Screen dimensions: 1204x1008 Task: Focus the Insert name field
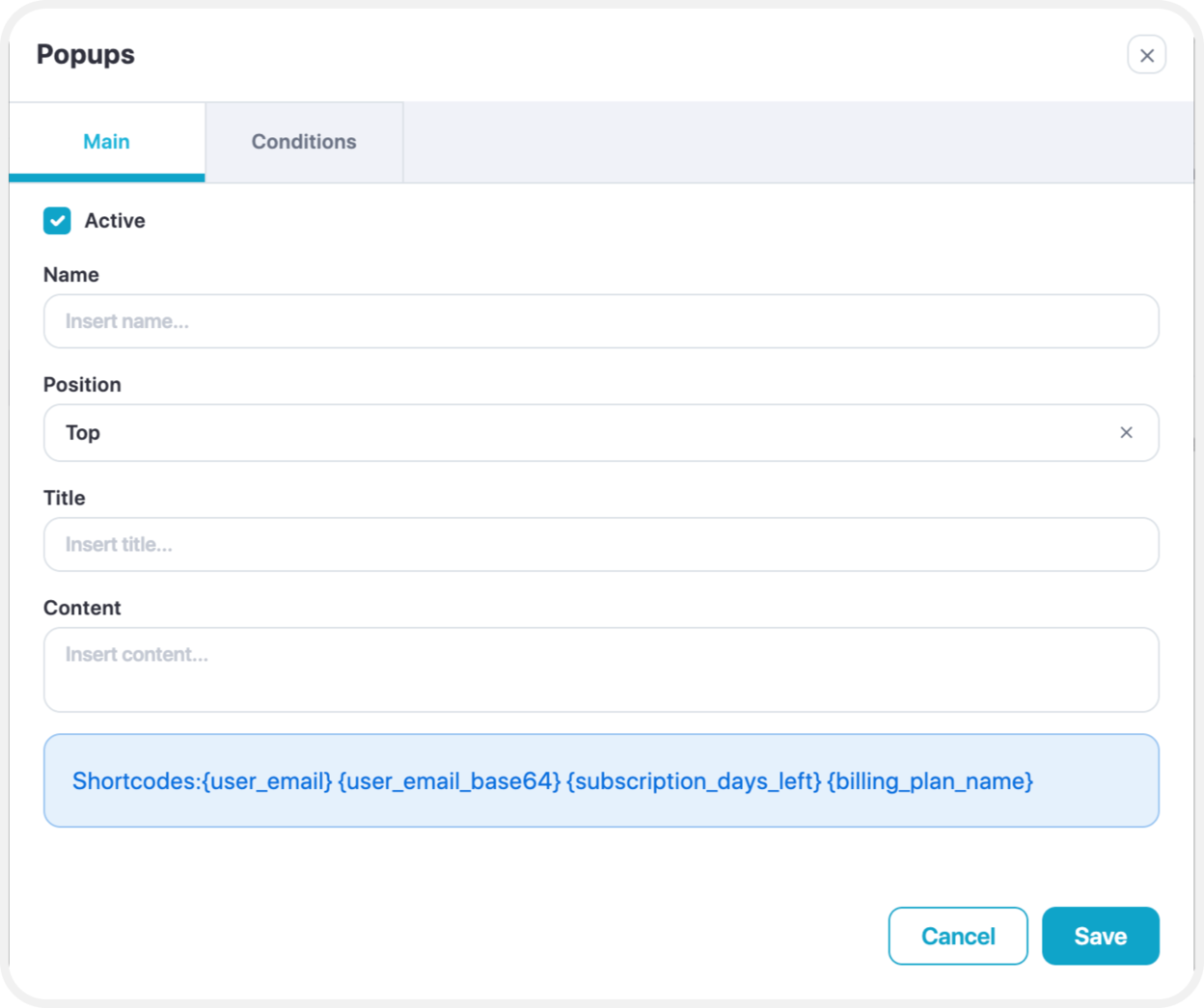tap(601, 321)
